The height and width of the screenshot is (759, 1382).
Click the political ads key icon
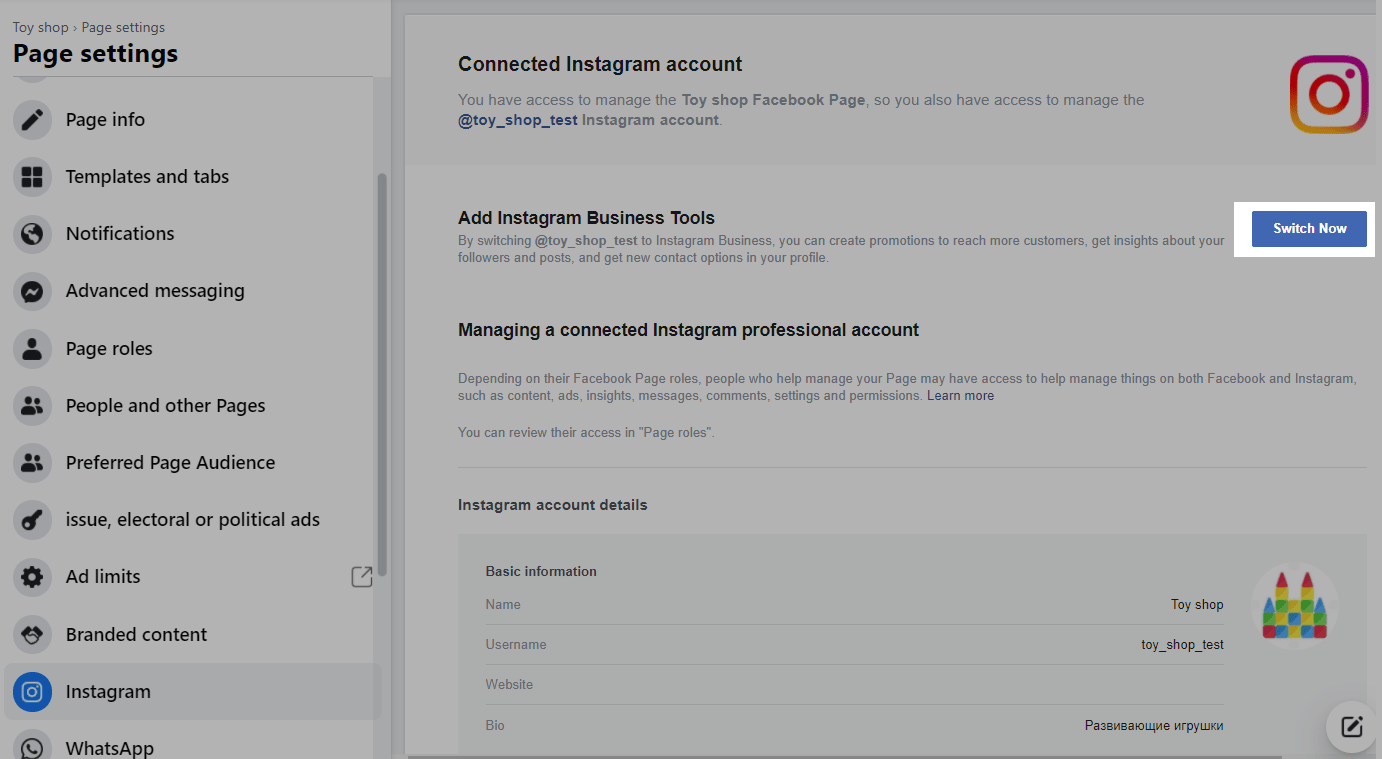pyautogui.click(x=32, y=520)
